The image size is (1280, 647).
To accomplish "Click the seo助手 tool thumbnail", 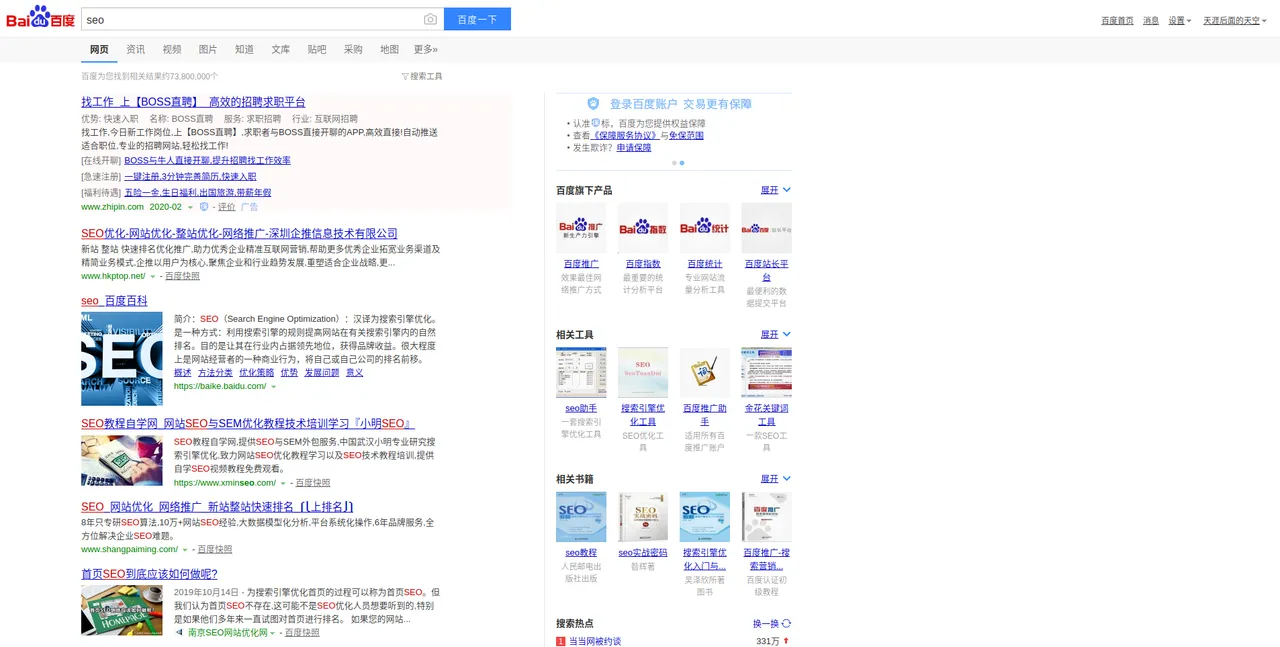I will pos(581,373).
